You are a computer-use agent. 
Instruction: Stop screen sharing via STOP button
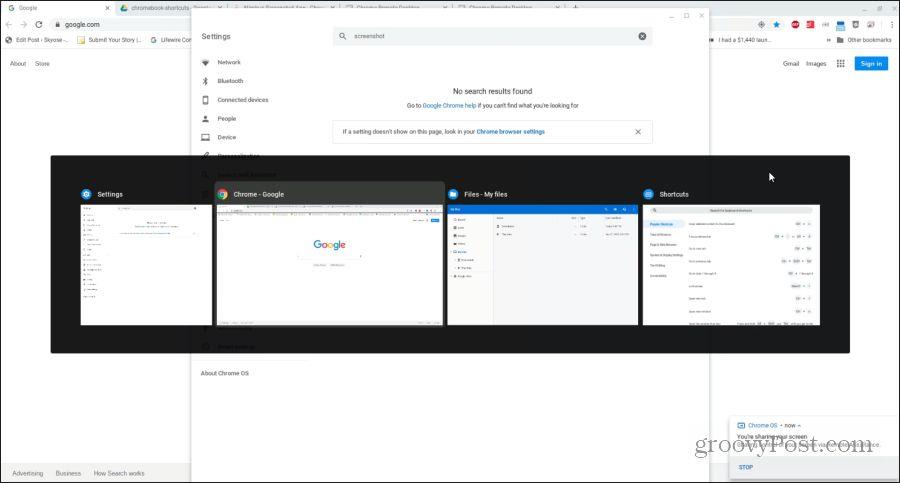746,467
